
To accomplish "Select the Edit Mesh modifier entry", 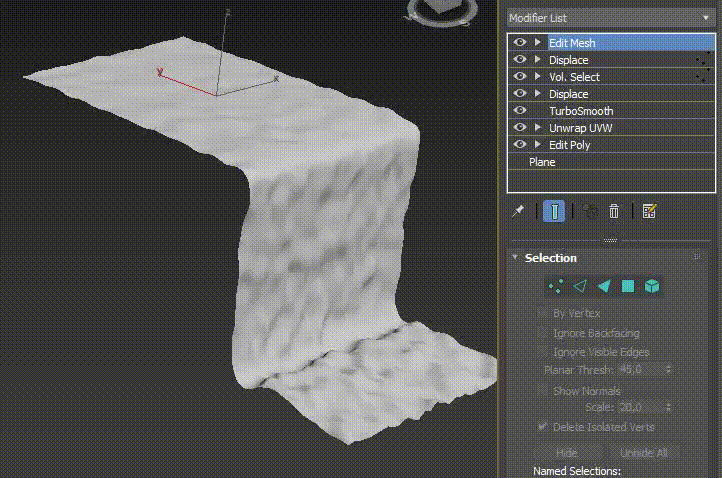I will pos(572,43).
